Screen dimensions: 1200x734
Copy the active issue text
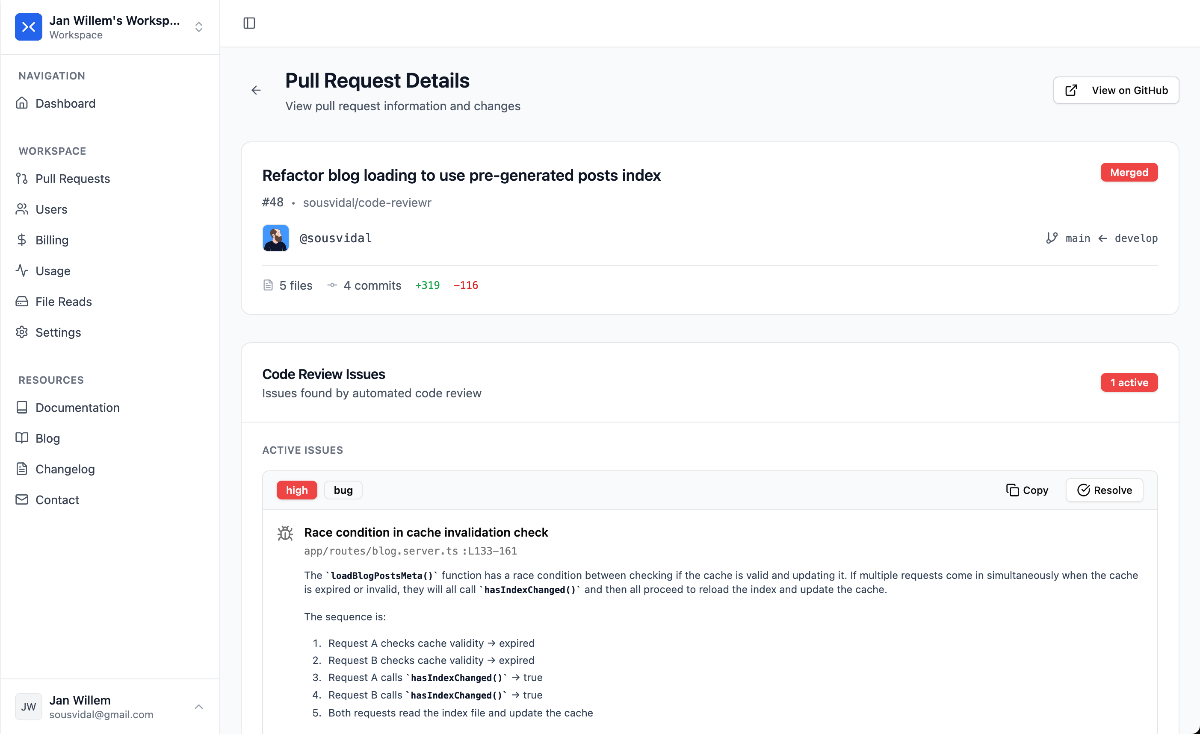[1027, 490]
